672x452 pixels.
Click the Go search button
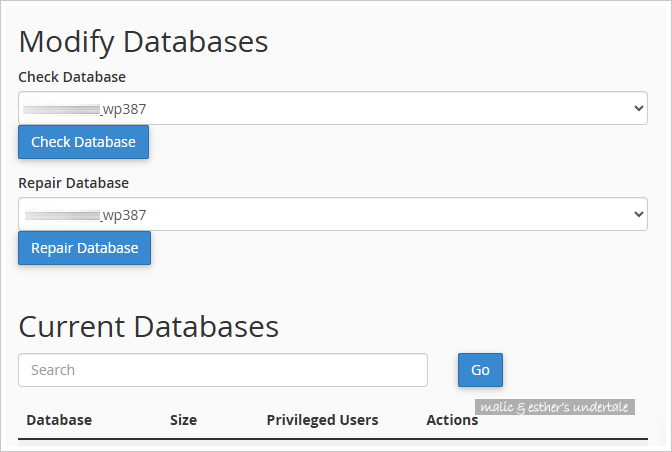tap(480, 370)
